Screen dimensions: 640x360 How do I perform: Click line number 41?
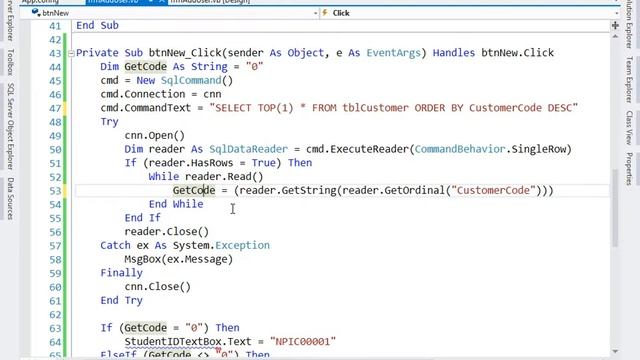coord(55,26)
